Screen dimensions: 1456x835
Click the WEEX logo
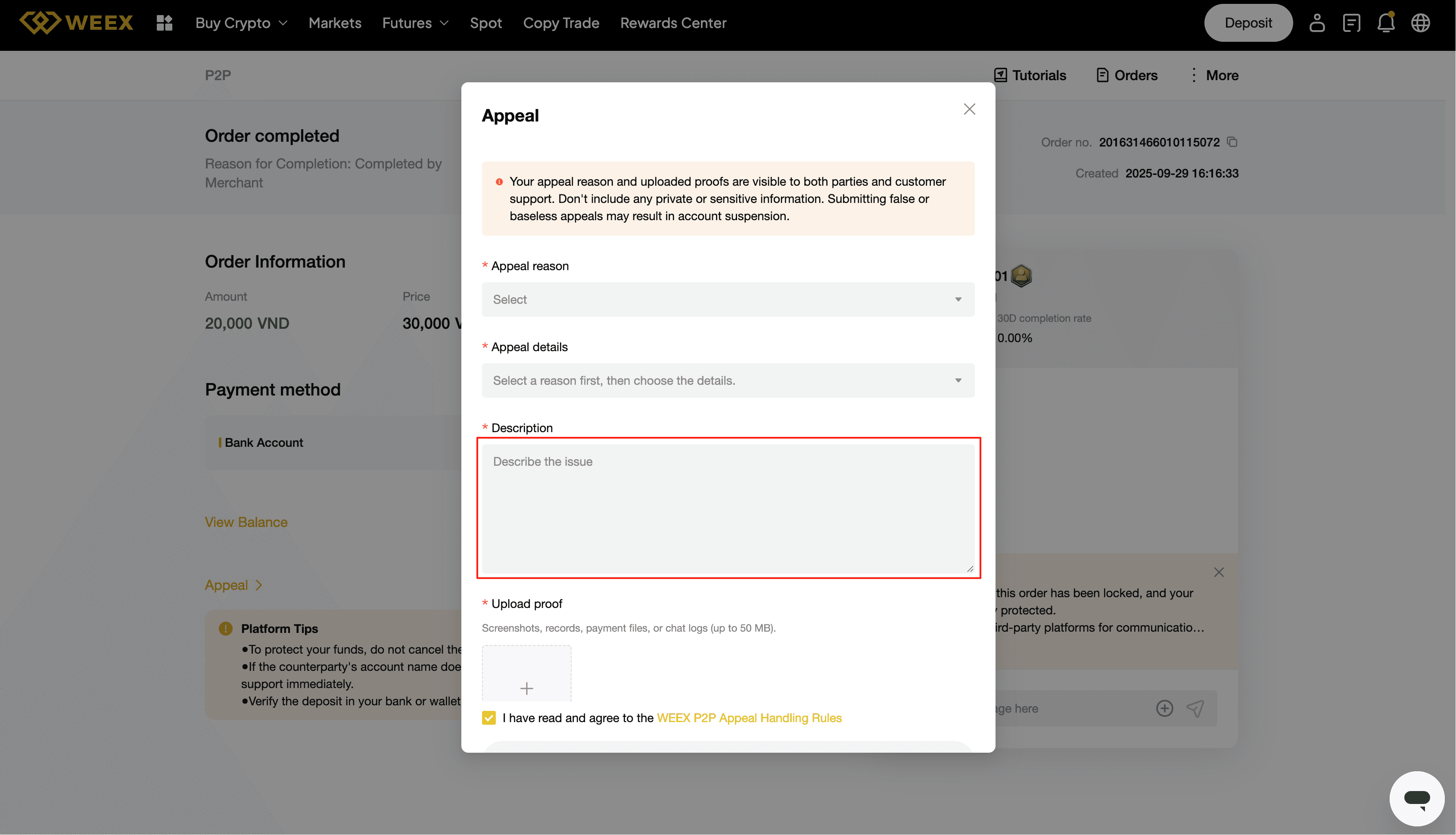point(76,23)
